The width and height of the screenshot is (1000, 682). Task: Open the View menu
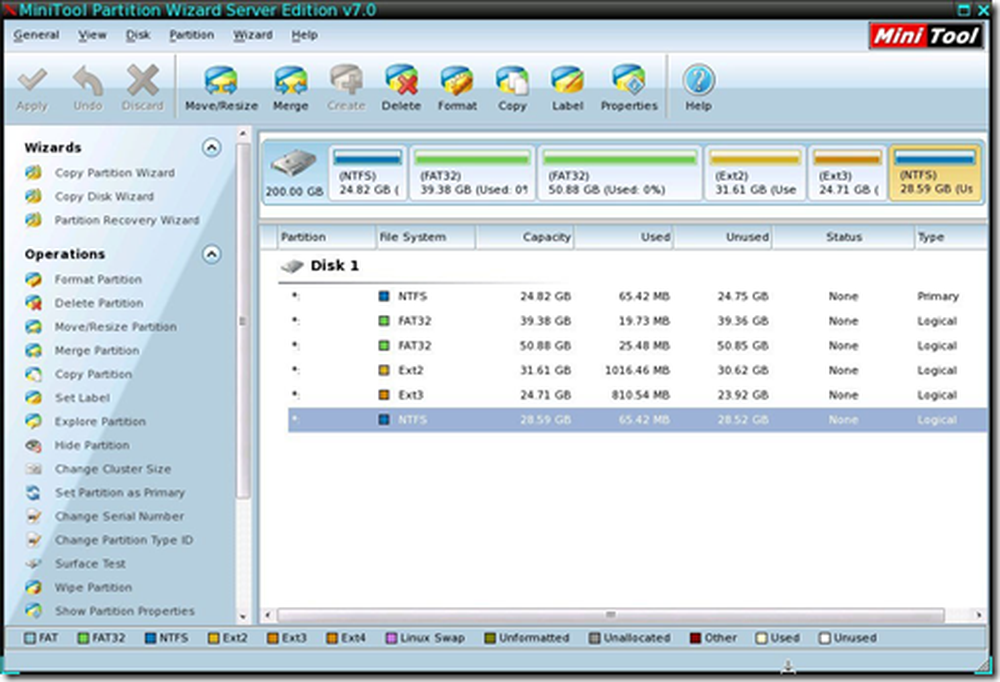(x=92, y=35)
